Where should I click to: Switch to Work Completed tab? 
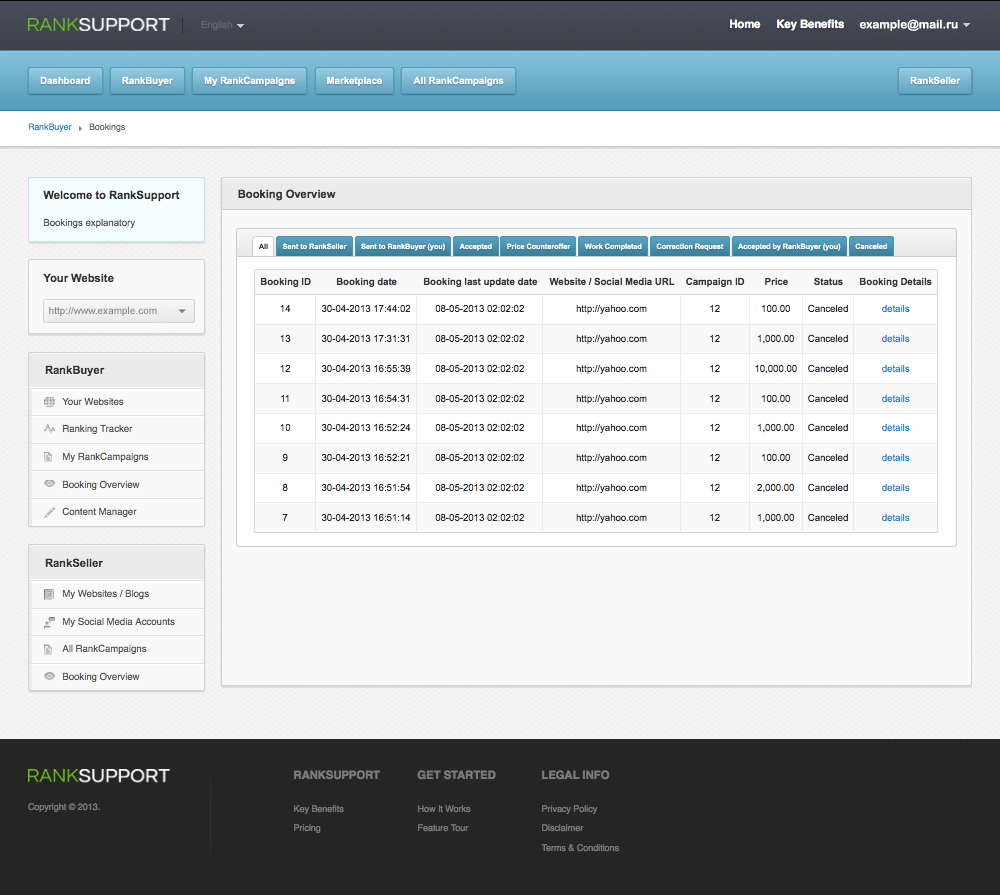point(613,246)
